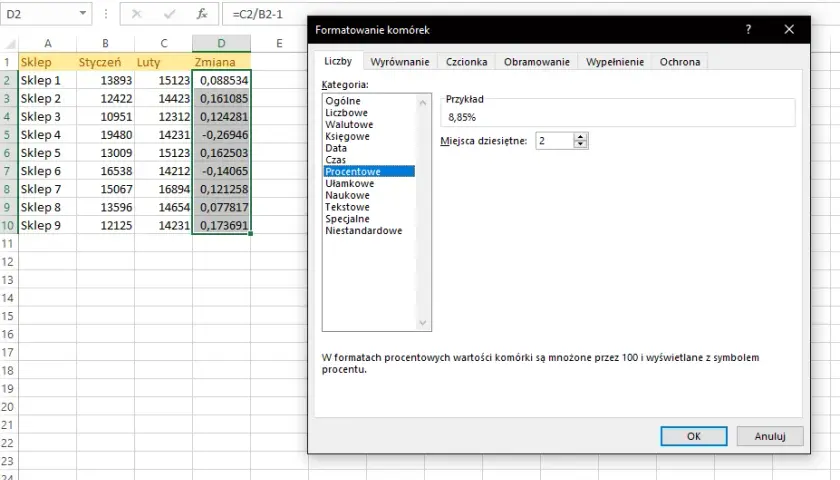Open the Name Box dropdown arrow

[82, 13]
